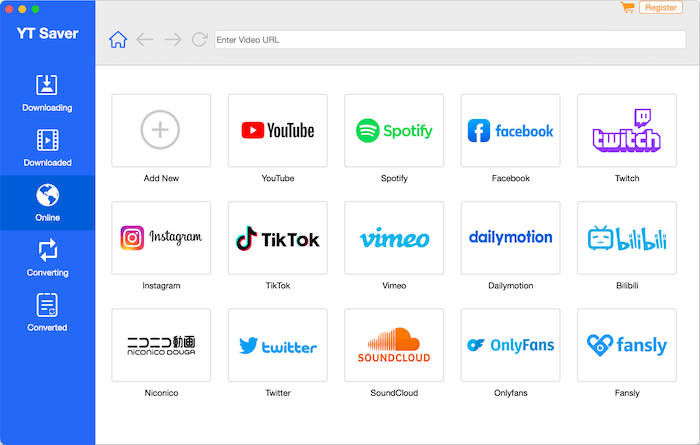The height and width of the screenshot is (445, 700).
Task: Click the Spotify caption text
Action: [x=394, y=178]
